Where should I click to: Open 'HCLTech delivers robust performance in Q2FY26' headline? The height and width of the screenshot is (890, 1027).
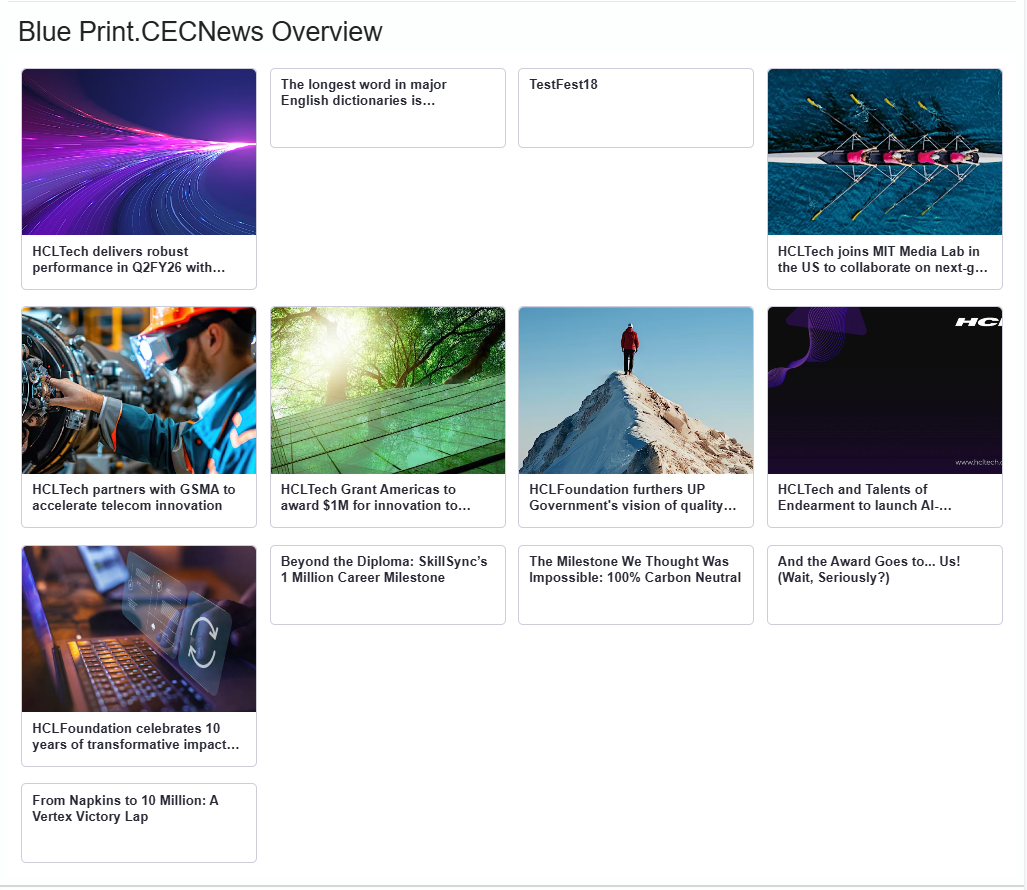(128, 259)
